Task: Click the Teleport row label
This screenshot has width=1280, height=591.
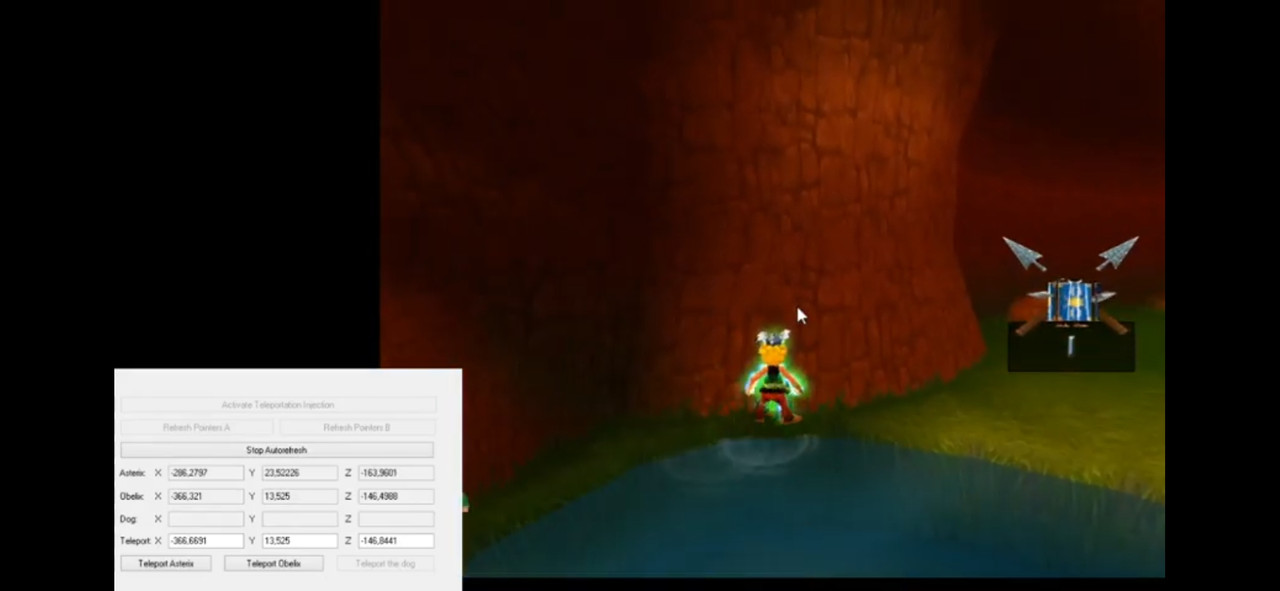Action: click(134, 541)
